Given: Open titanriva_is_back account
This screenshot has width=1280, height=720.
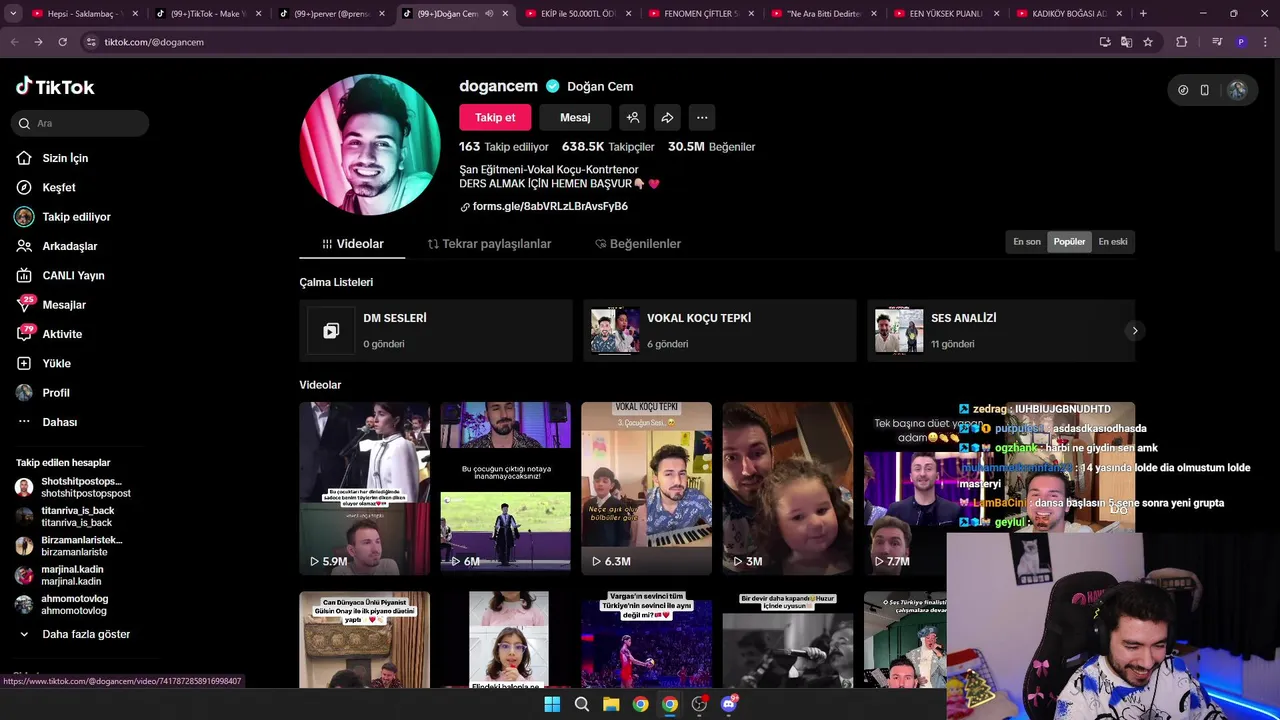Looking at the screenshot, I should point(66,516).
